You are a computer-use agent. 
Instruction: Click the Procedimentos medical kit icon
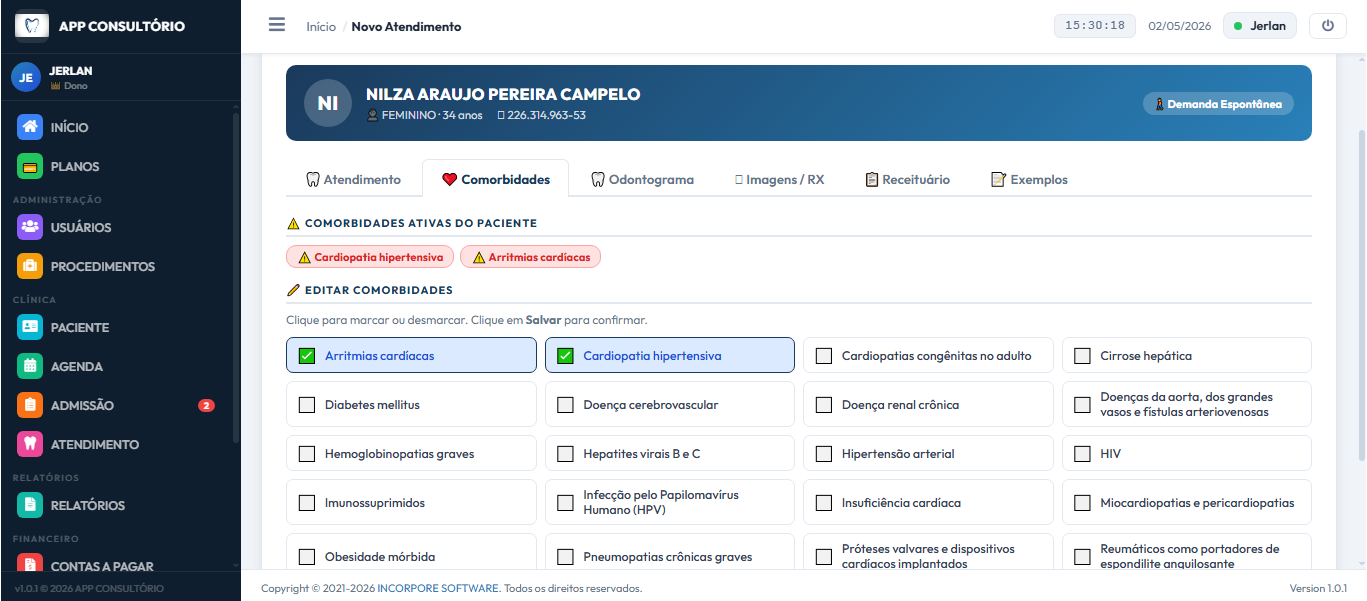30,266
